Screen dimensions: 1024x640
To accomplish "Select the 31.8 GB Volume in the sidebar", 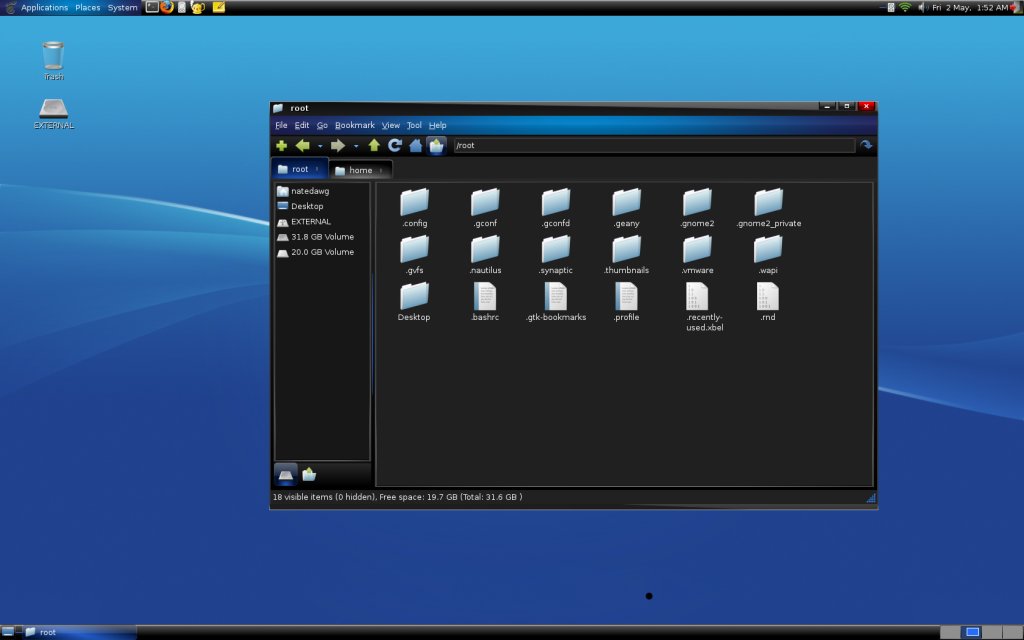I will tap(322, 237).
